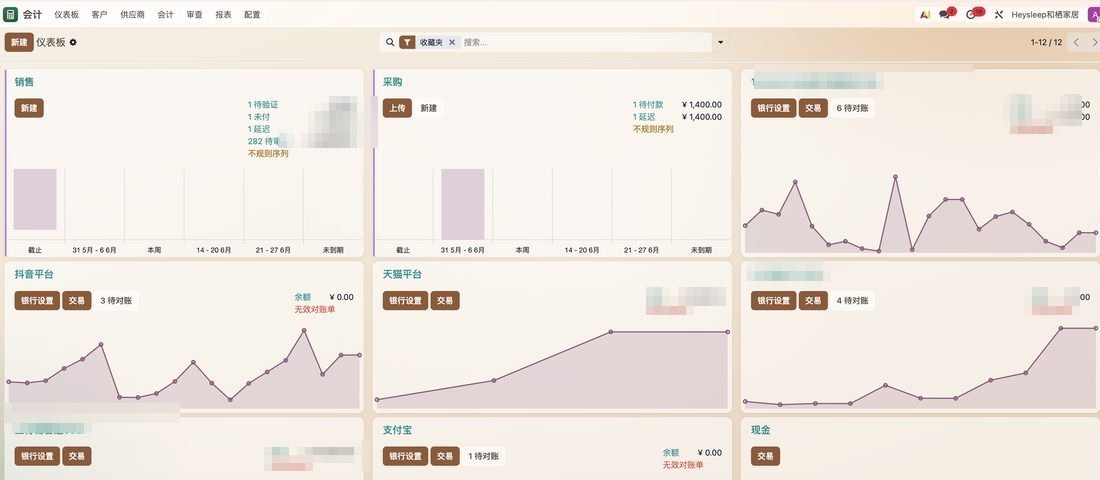
Task: Click 银行设置 in the 抖音平台 card
Action: click(37, 300)
